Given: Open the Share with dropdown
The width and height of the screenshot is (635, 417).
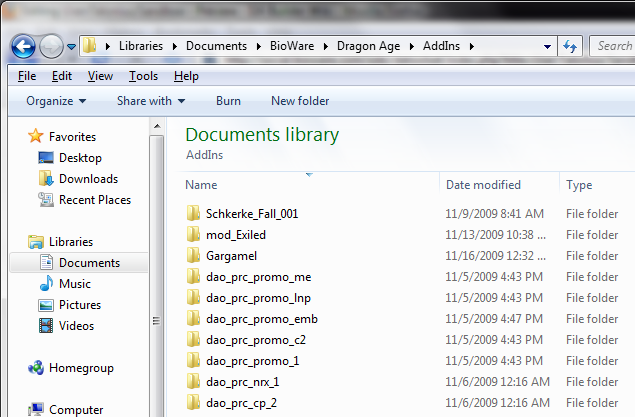Looking at the screenshot, I should 151,101.
